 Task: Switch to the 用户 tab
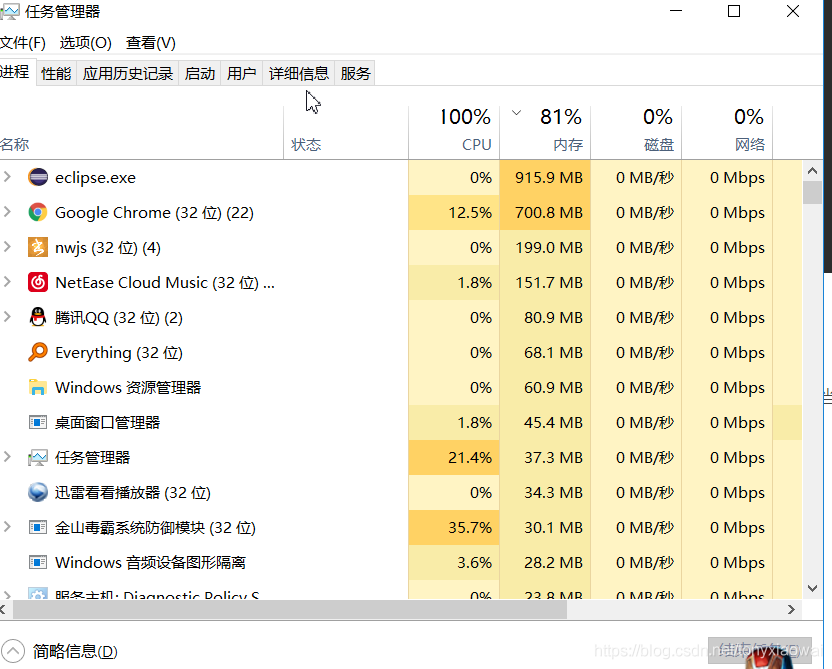pos(241,73)
